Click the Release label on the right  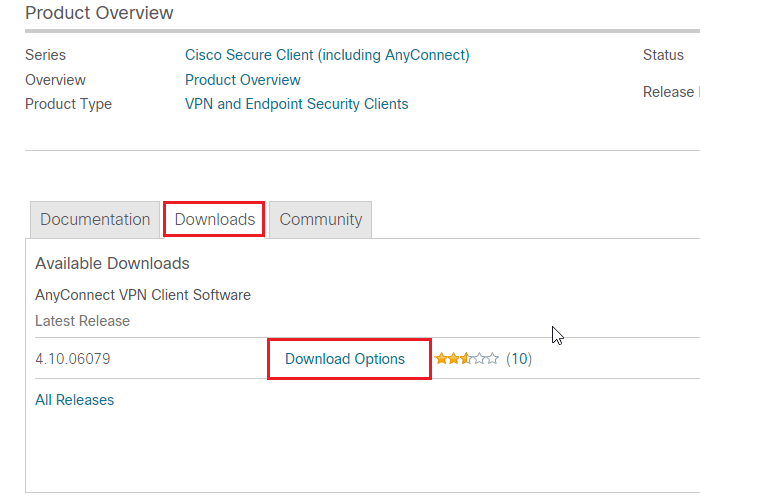tap(668, 92)
